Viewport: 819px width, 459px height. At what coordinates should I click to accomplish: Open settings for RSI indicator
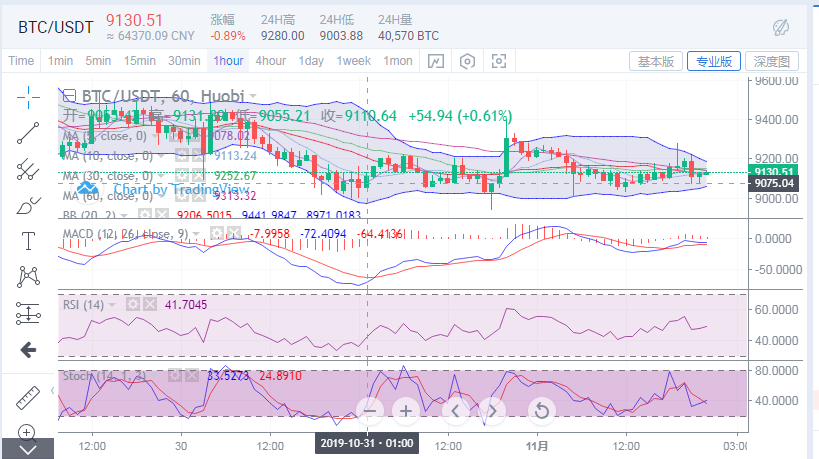(x=133, y=304)
